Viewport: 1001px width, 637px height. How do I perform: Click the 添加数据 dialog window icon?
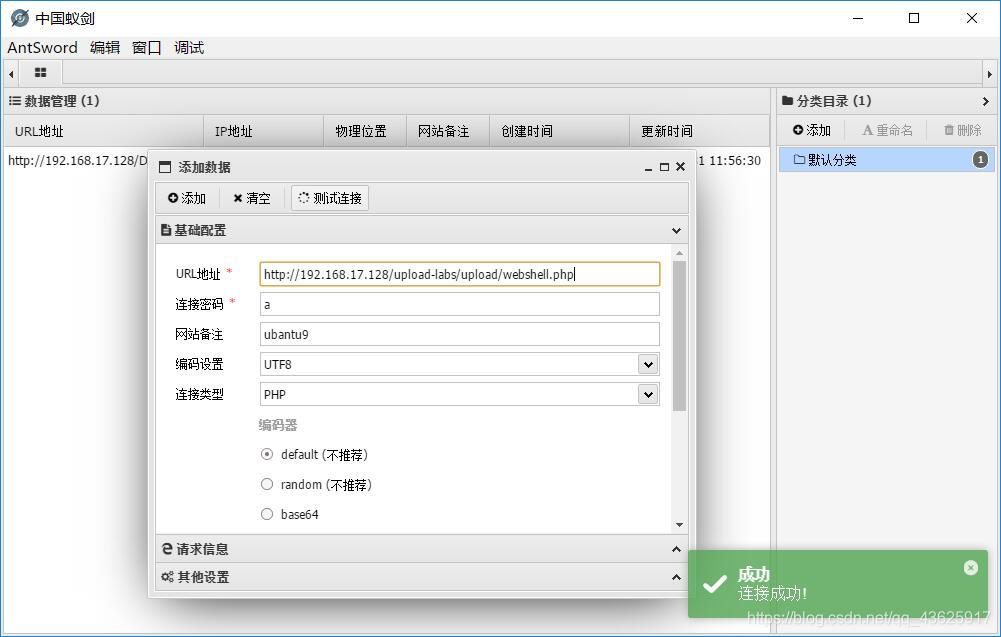coord(165,167)
